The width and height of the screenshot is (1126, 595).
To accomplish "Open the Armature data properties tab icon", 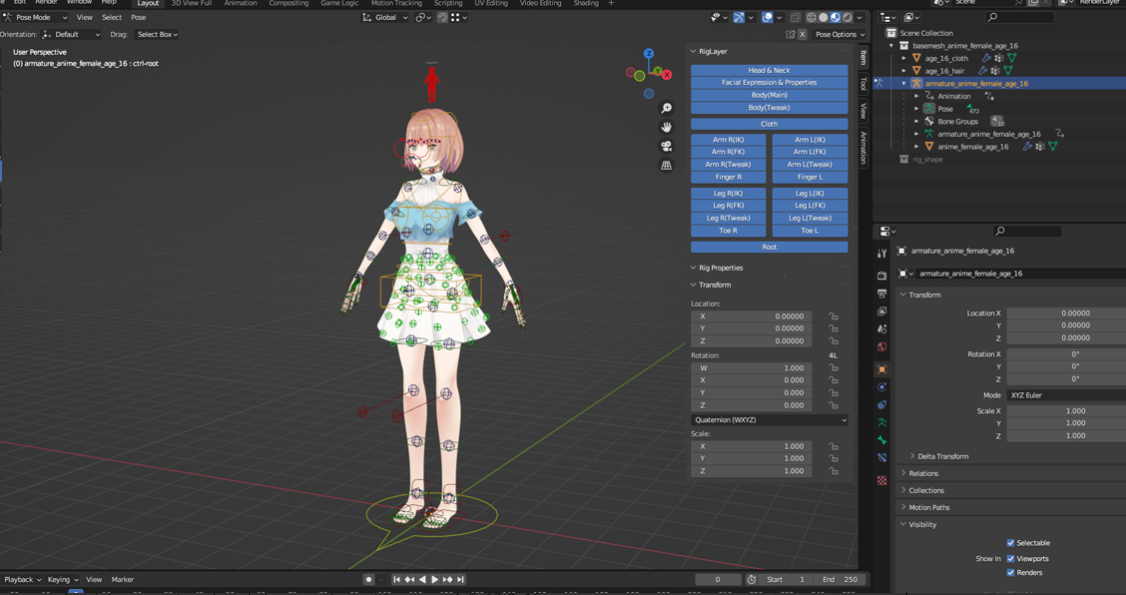I will pos(882,423).
